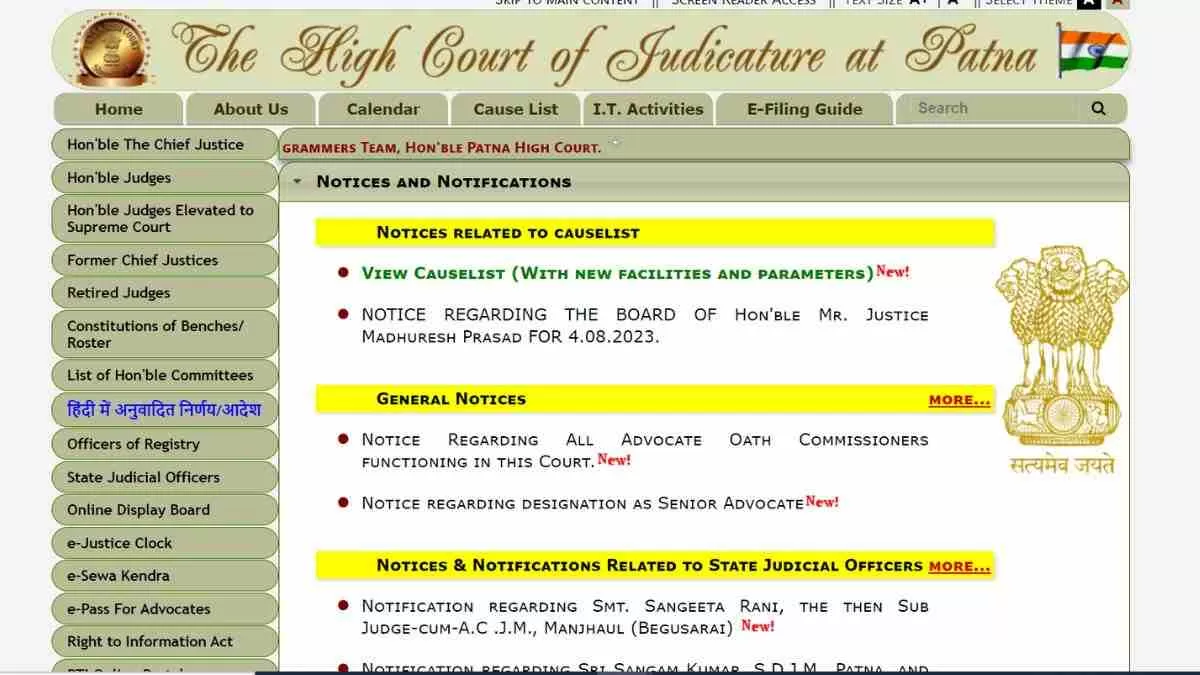
Task: Click the site title High Court of Judicature at Patna
Action: [604, 50]
